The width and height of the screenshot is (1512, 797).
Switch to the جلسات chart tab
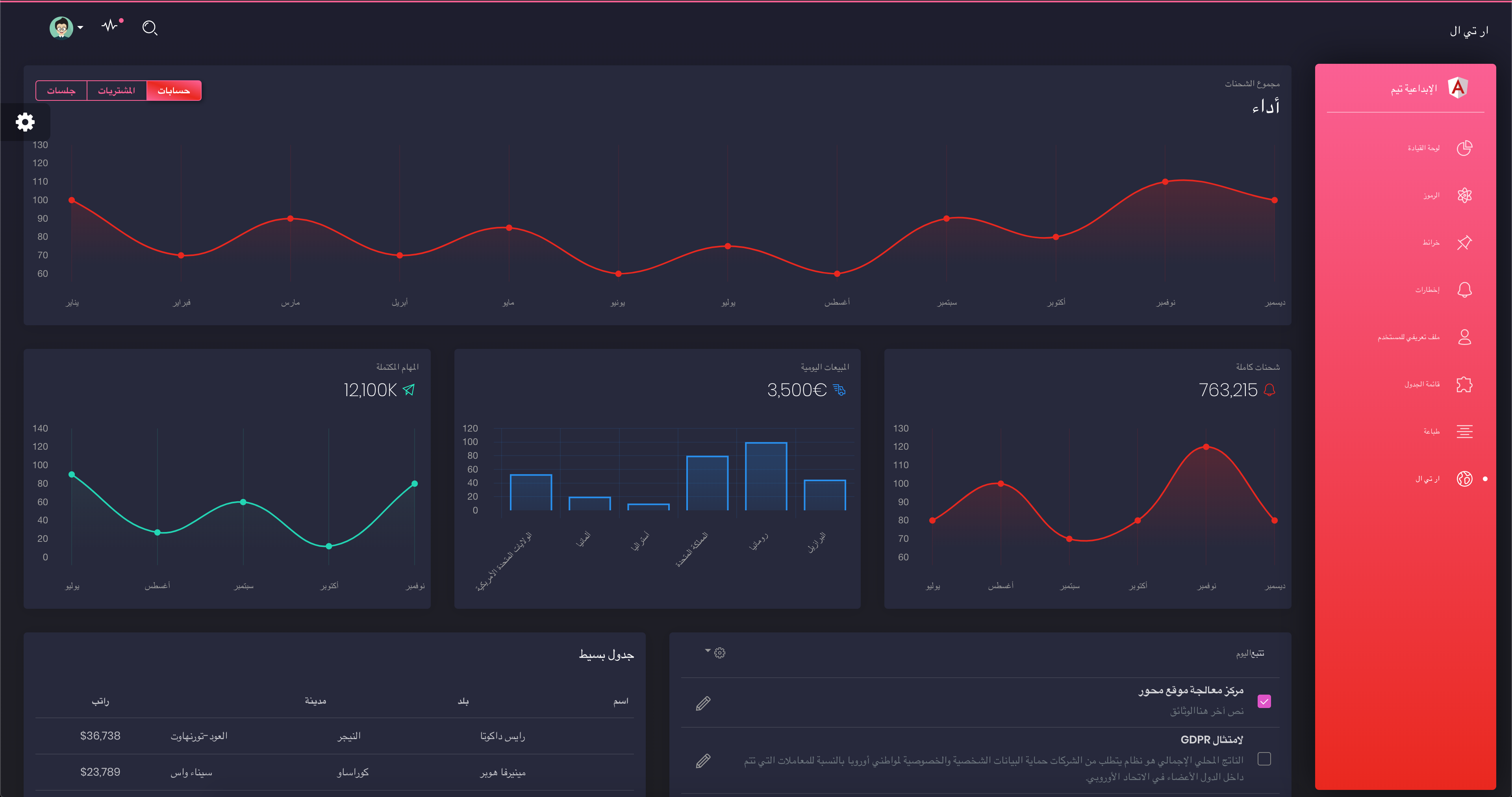click(x=61, y=91)
